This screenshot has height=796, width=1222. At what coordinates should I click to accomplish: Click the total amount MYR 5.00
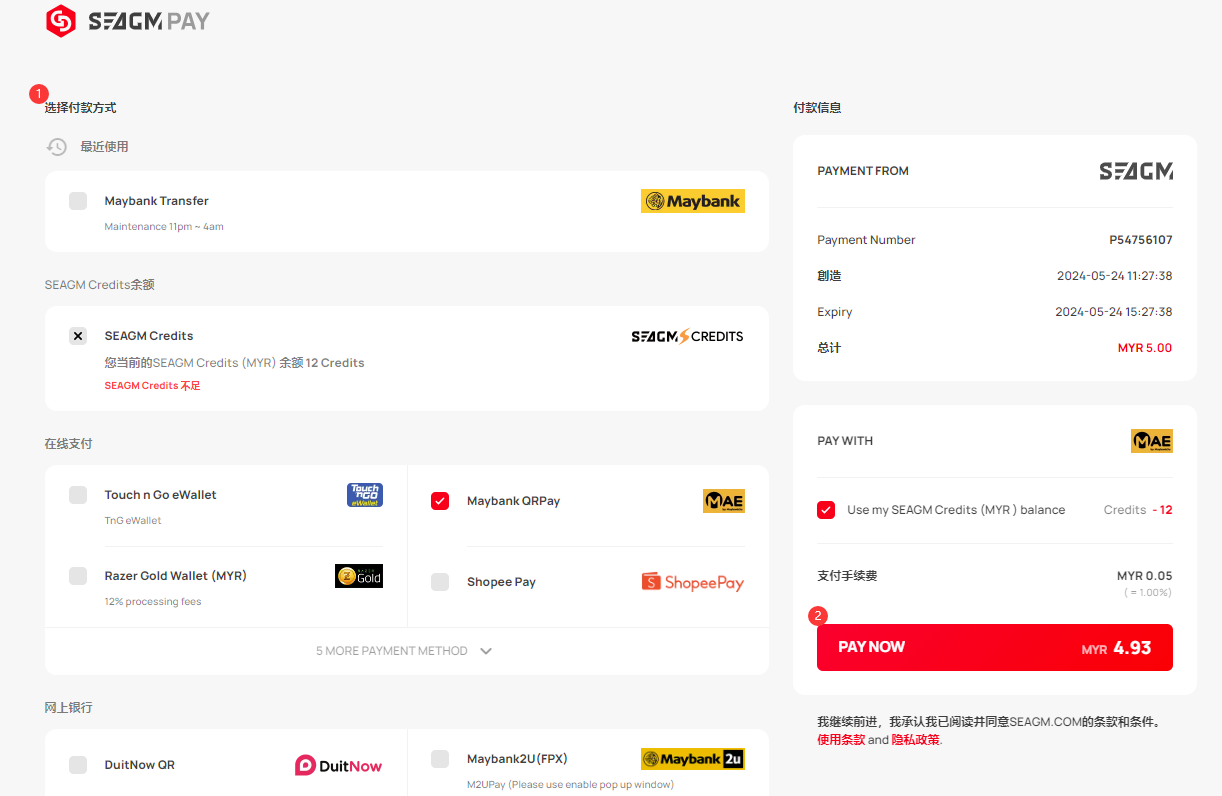(x=1145, y=348)
